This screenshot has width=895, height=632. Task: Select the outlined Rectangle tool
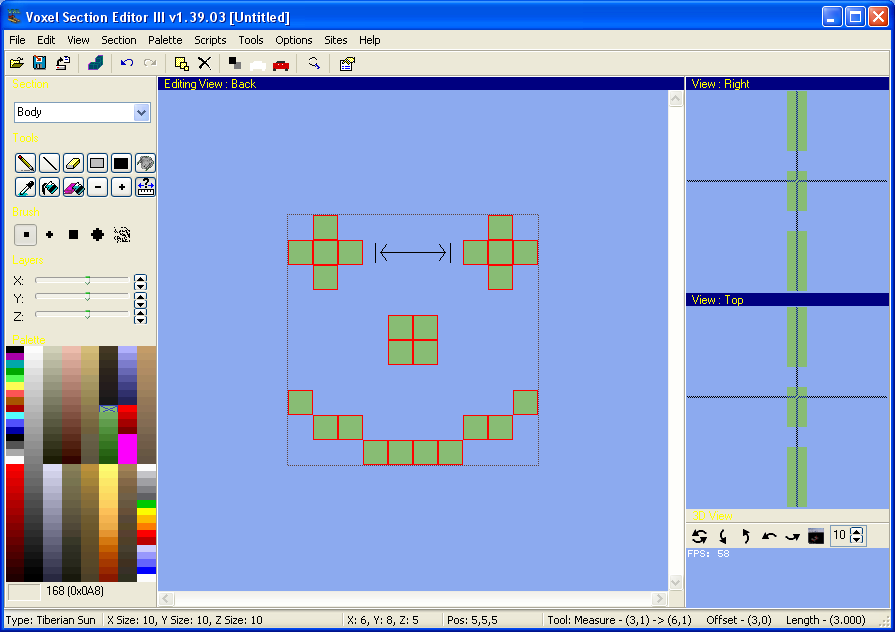[x=97, y=163]
